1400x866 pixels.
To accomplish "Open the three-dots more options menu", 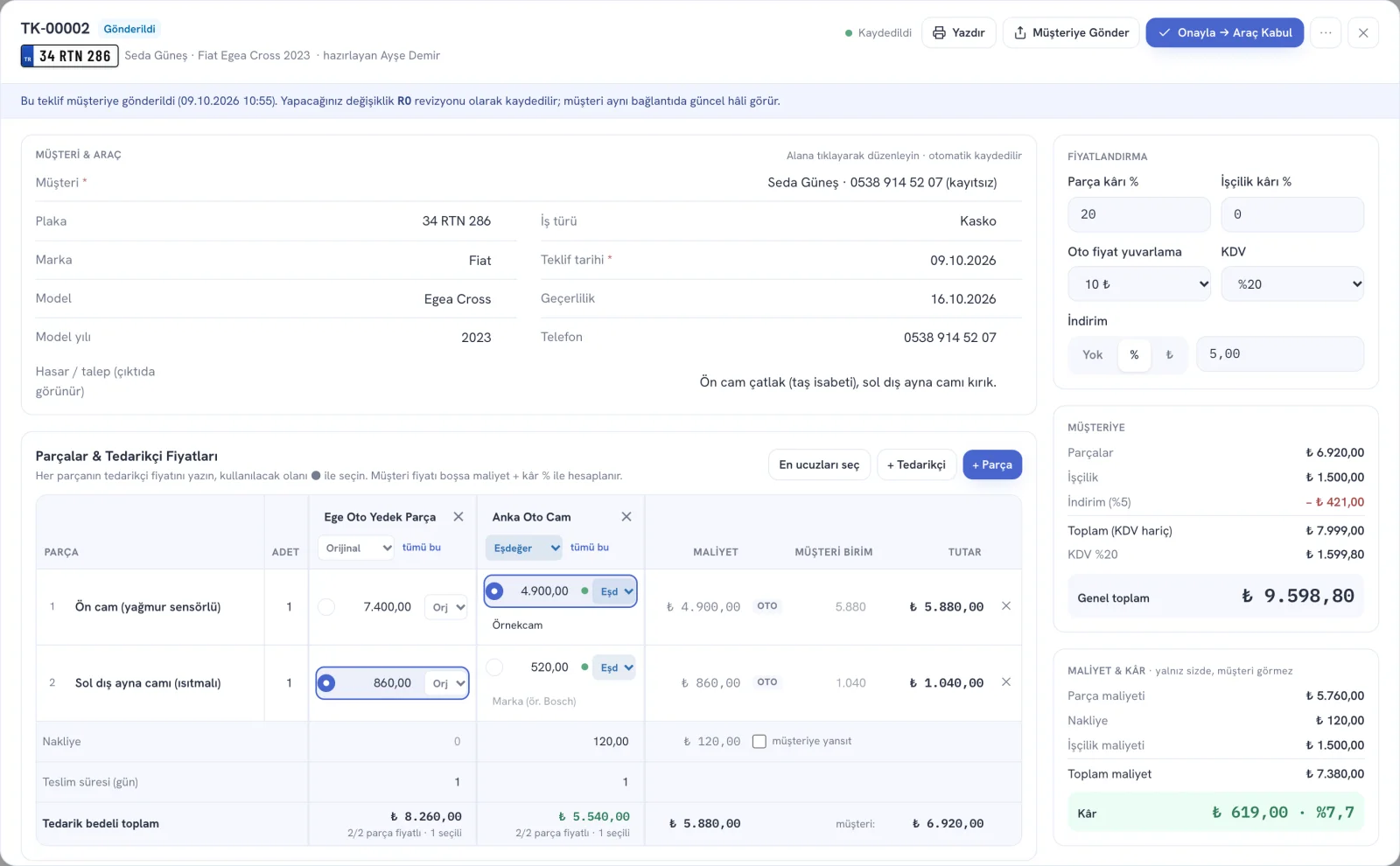I will coord(1326,32).
